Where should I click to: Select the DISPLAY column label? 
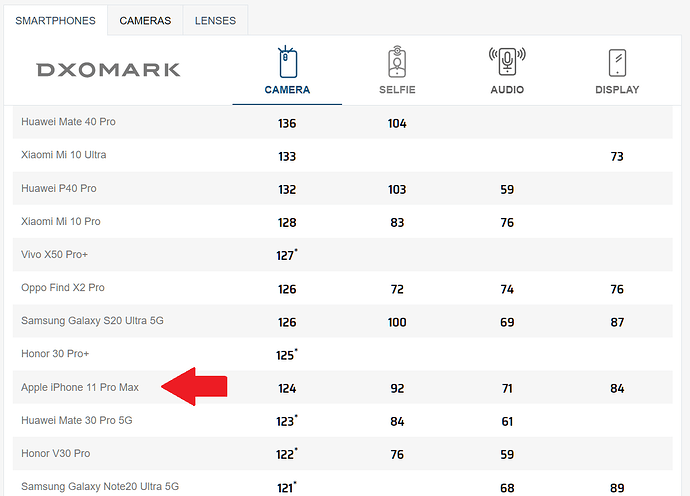(617, 90)
